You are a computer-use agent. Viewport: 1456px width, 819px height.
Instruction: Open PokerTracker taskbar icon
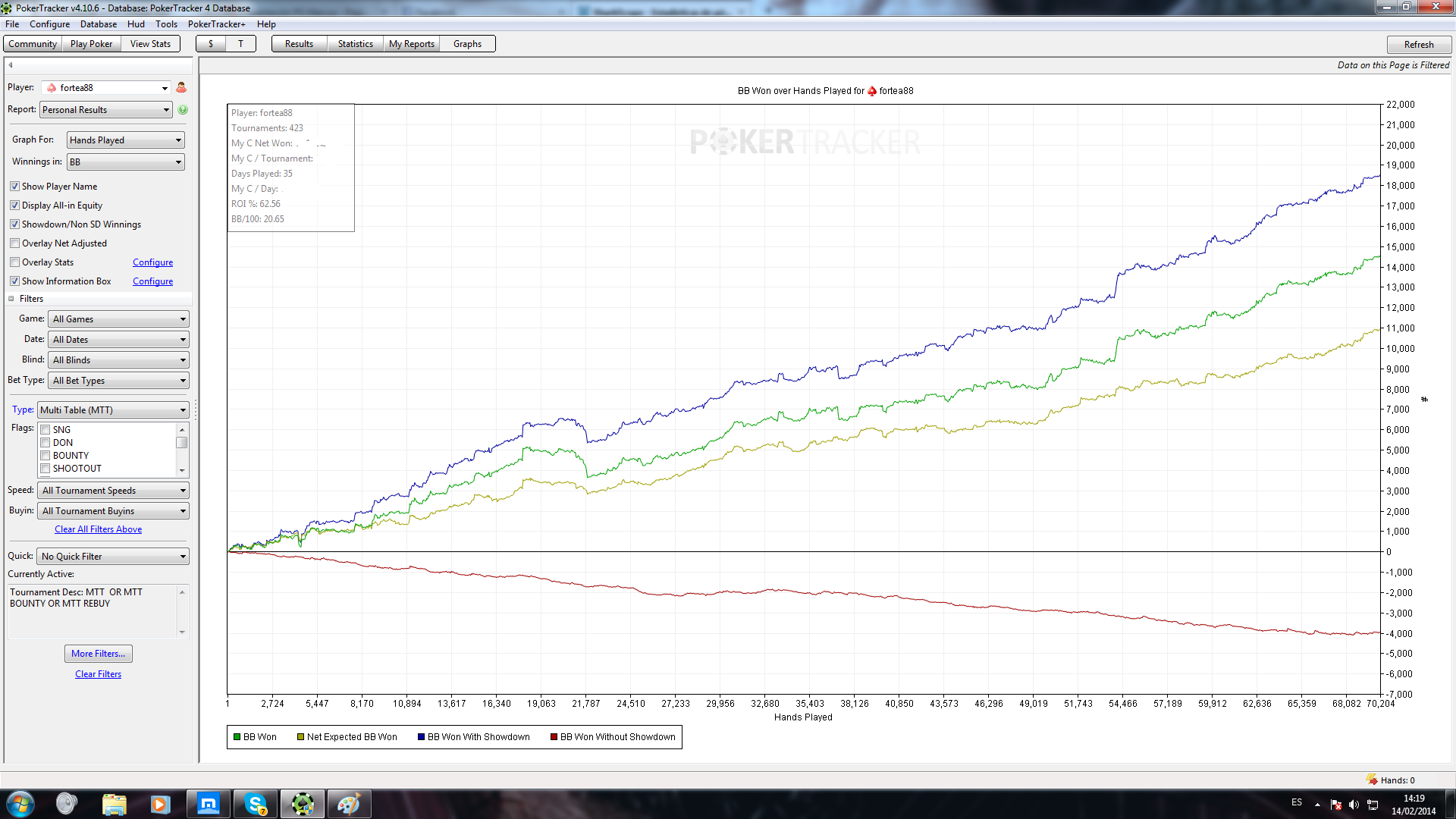(x=303, y=804)
